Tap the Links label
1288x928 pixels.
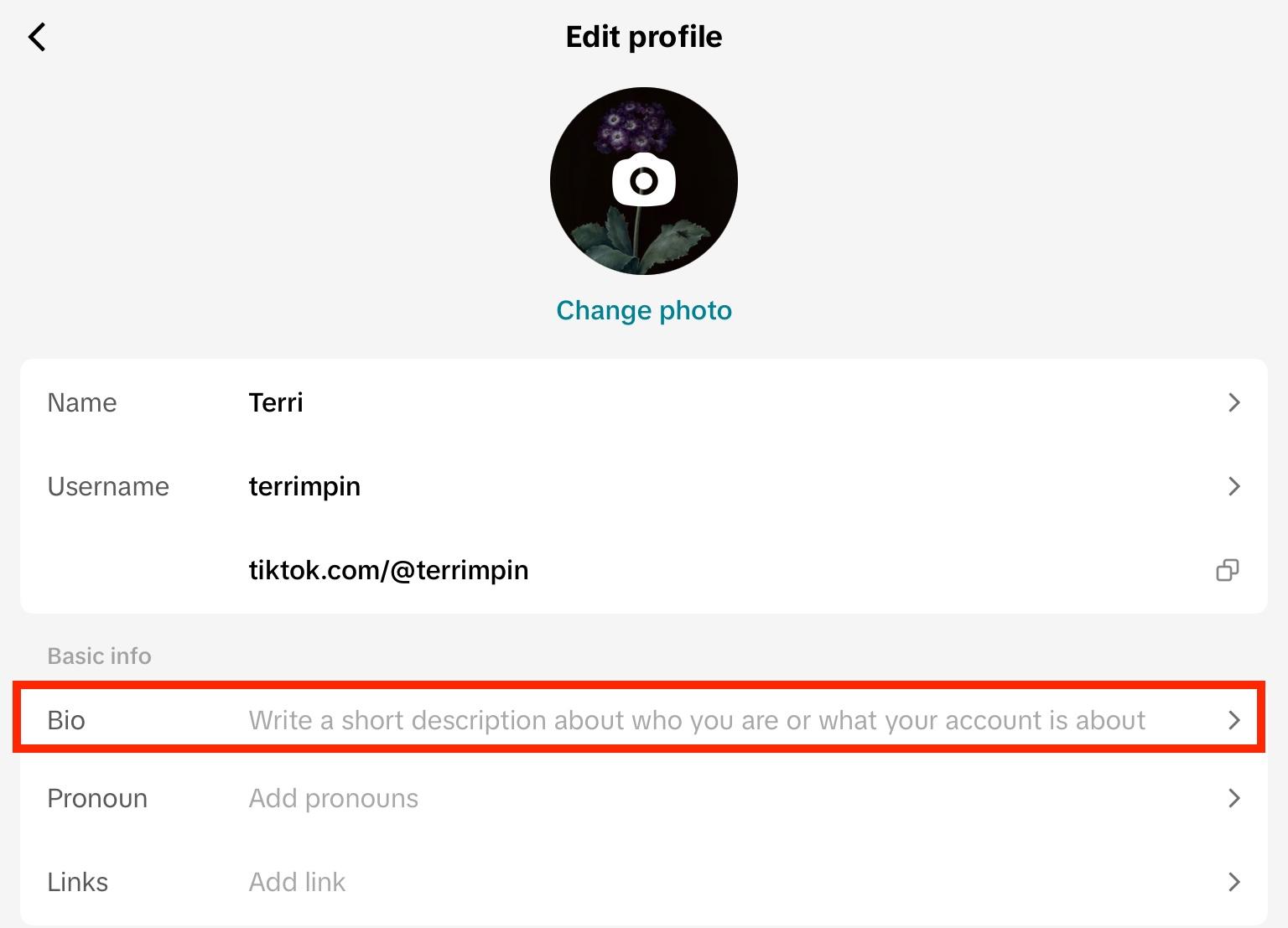78,882
